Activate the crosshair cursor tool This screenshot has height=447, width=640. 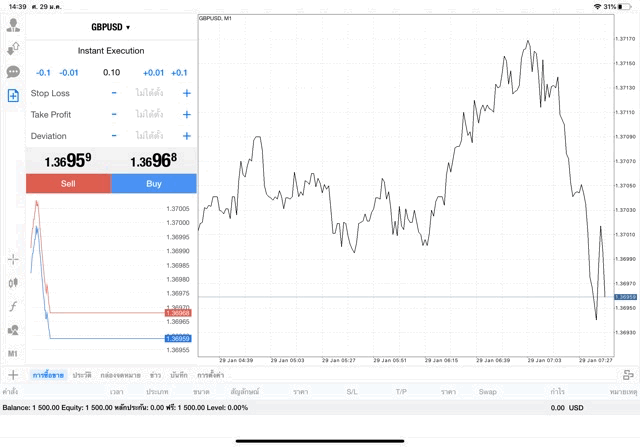tap(13, 259)
